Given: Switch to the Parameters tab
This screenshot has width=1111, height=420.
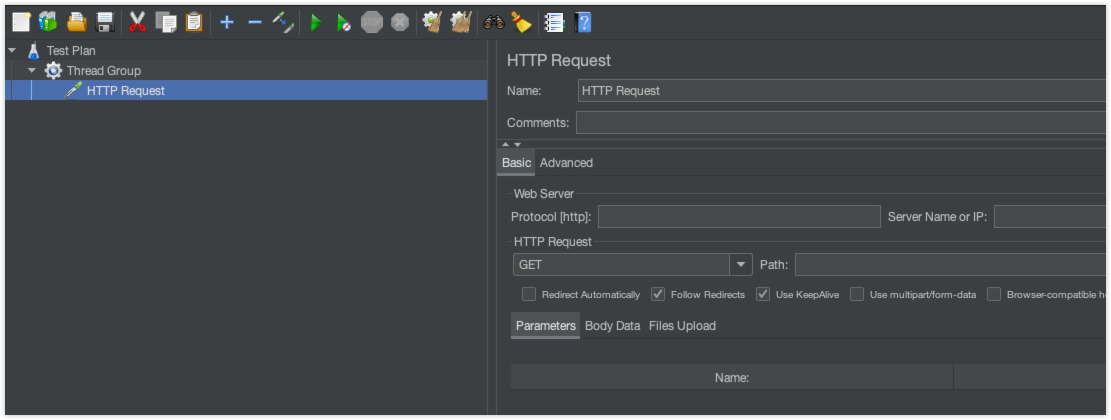Looking at the screenshot, I should coord(546,326).
